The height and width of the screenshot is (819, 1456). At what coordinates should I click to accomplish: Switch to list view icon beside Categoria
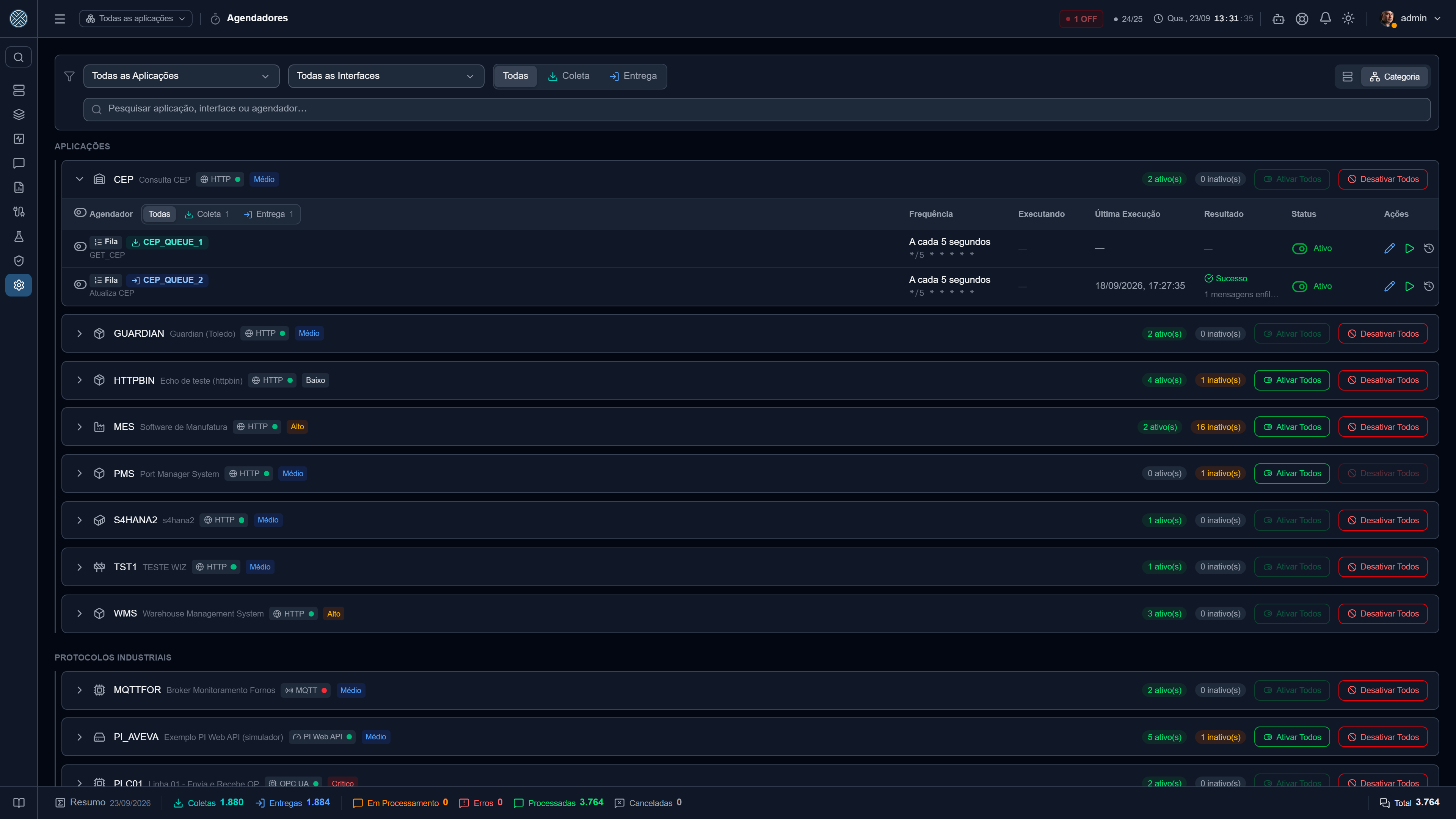point(1348,77)
